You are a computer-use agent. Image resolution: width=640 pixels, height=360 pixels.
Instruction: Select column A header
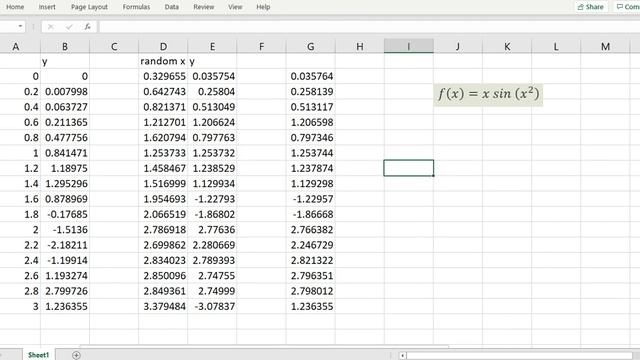click(16, 47)
